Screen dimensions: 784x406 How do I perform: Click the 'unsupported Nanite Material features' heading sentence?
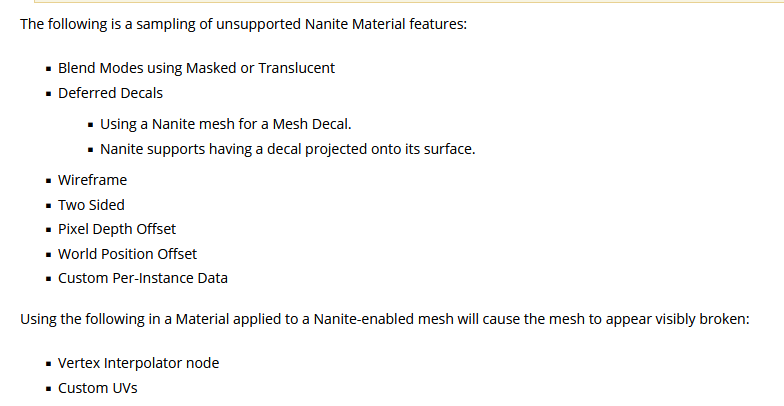[244, 24]
